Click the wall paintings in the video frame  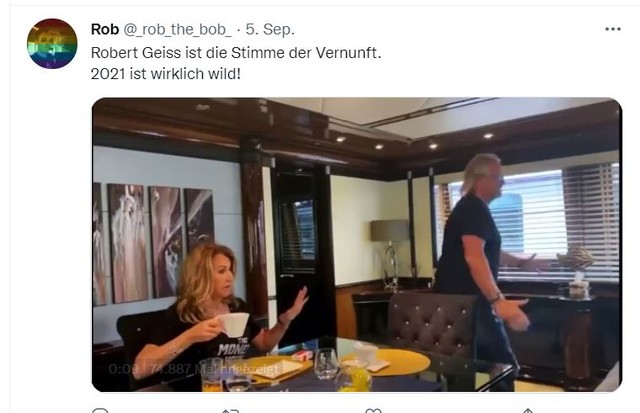point(153,244)
